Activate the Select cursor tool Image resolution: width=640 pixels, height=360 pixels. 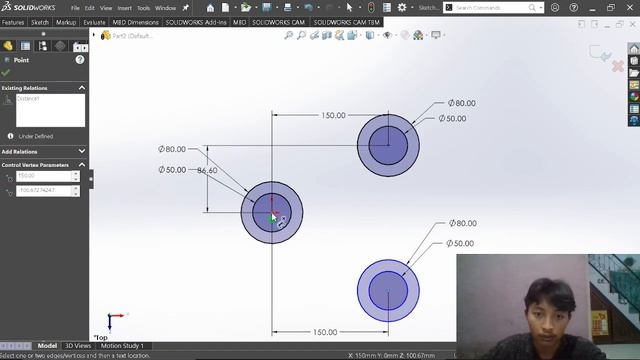point(349,8)
